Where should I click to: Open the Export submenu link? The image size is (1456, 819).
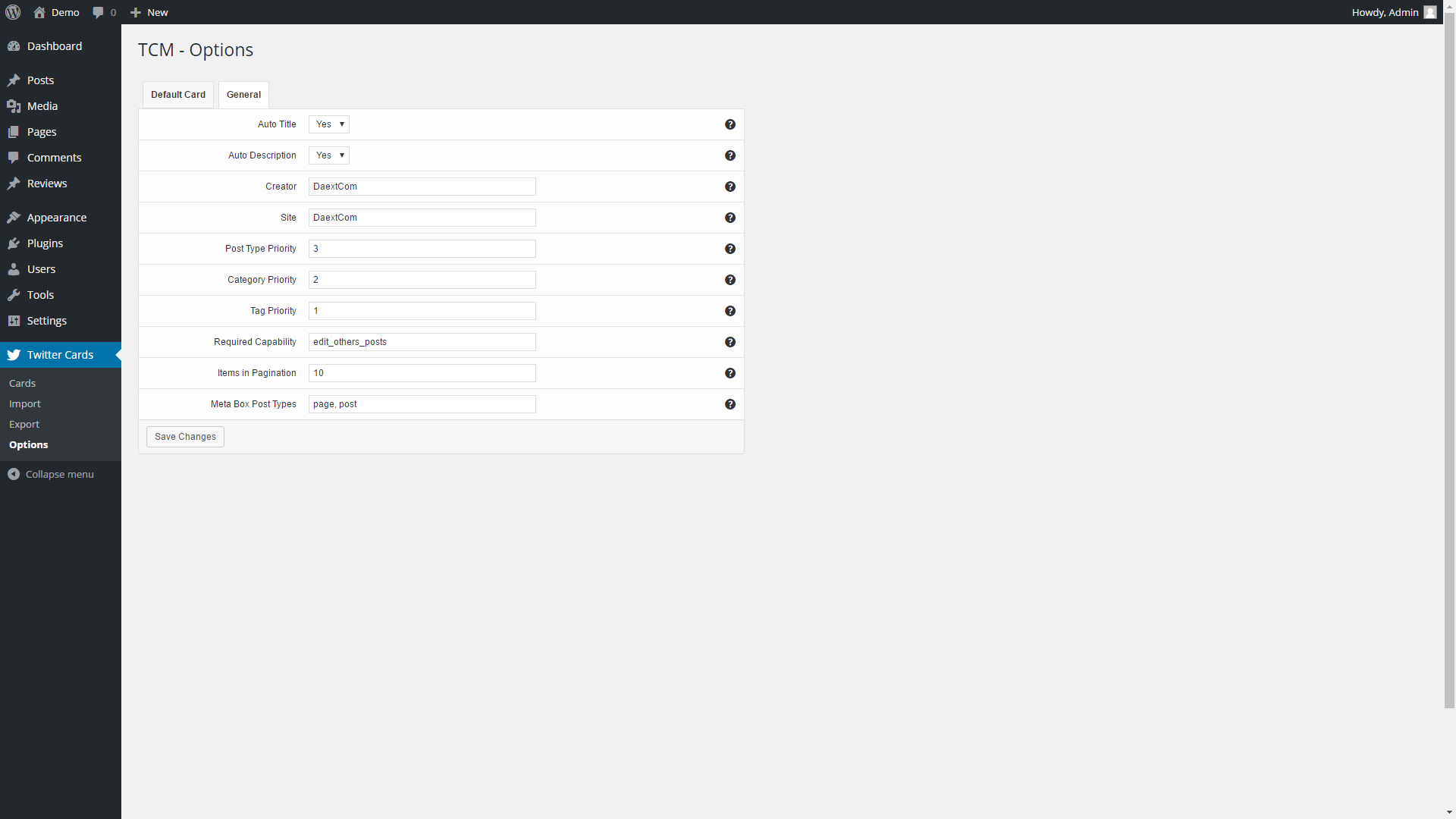(24, 424)
